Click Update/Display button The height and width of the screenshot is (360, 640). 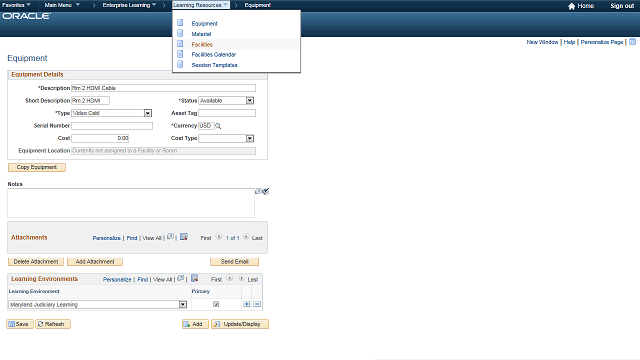click(240, 324)
